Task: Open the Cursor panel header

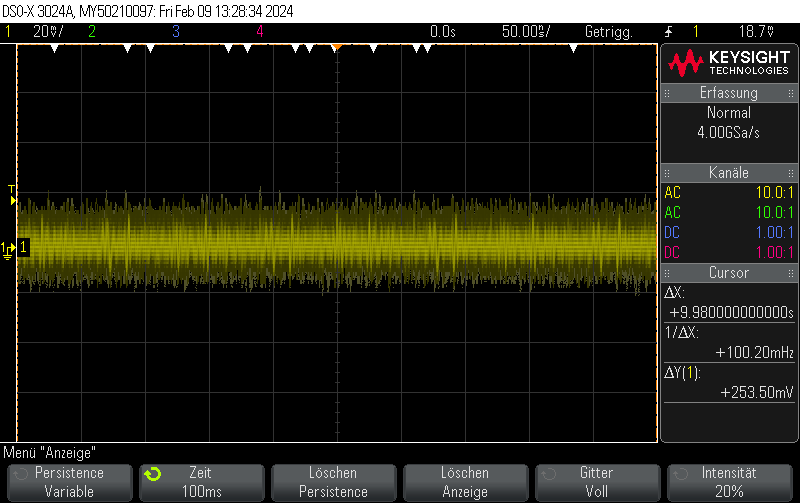Action: coord(729,273)
